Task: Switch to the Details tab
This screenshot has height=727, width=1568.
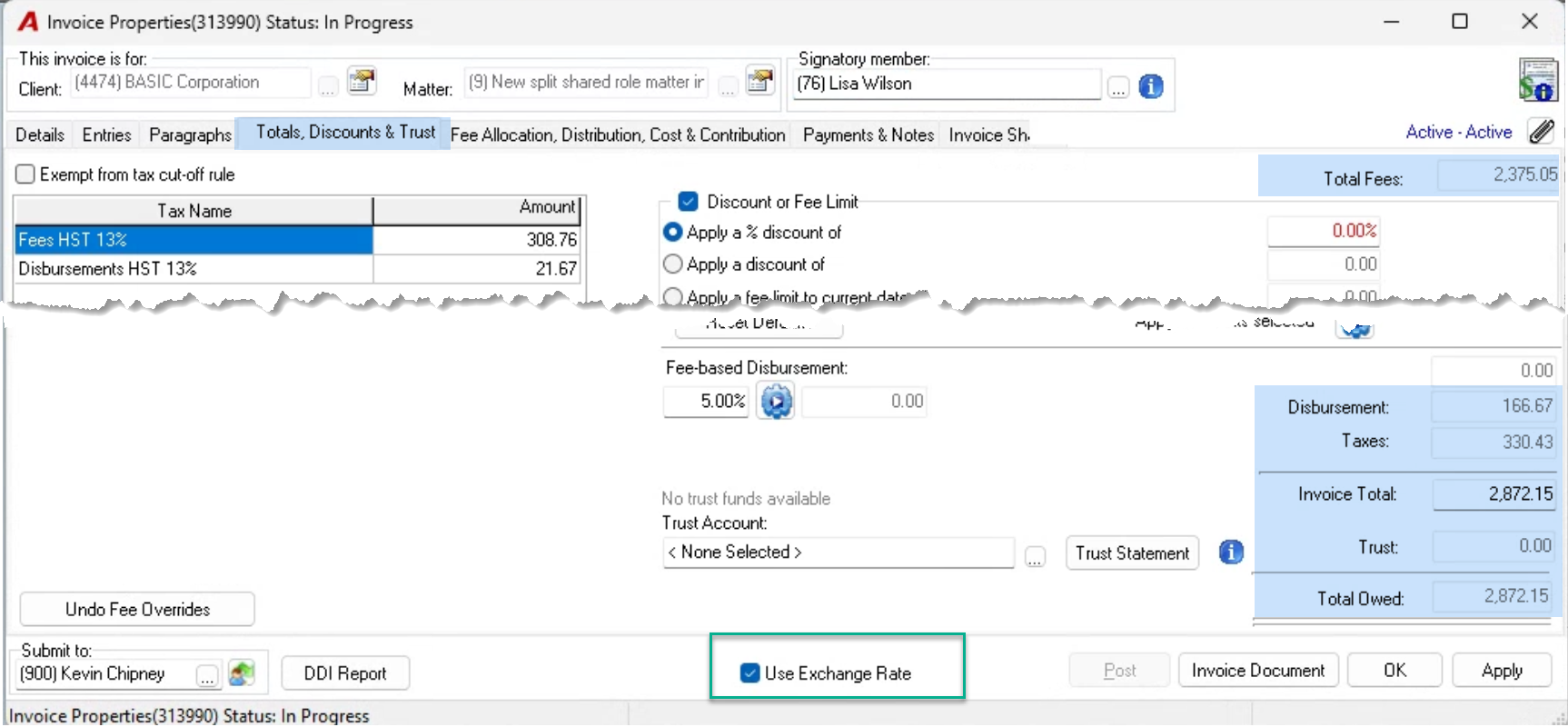Action: pos(40,134)
